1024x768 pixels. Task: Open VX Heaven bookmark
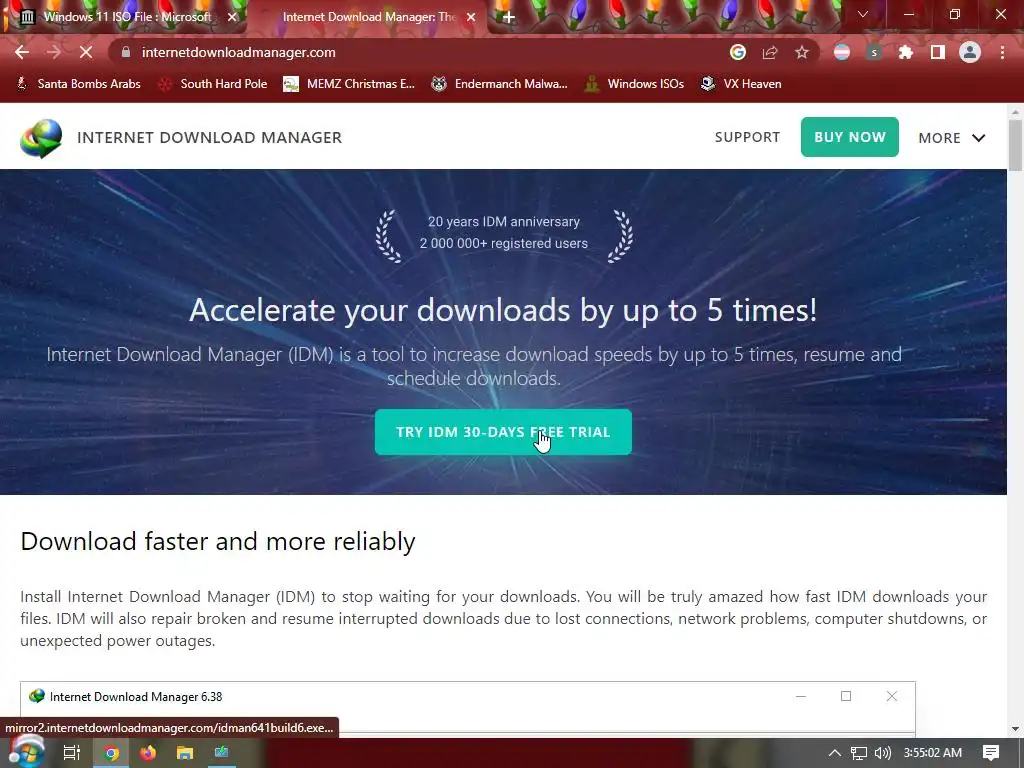coord(741,84)
